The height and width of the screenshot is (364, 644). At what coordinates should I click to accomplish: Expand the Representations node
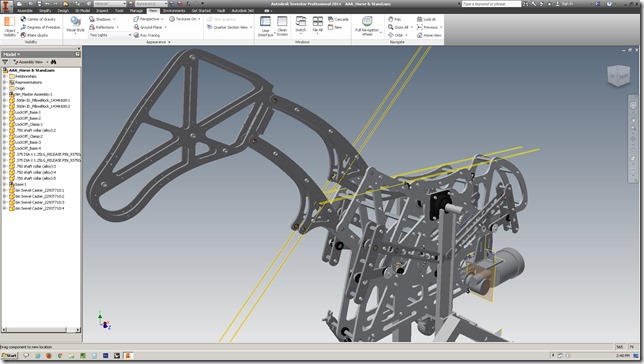click(5, 82)
